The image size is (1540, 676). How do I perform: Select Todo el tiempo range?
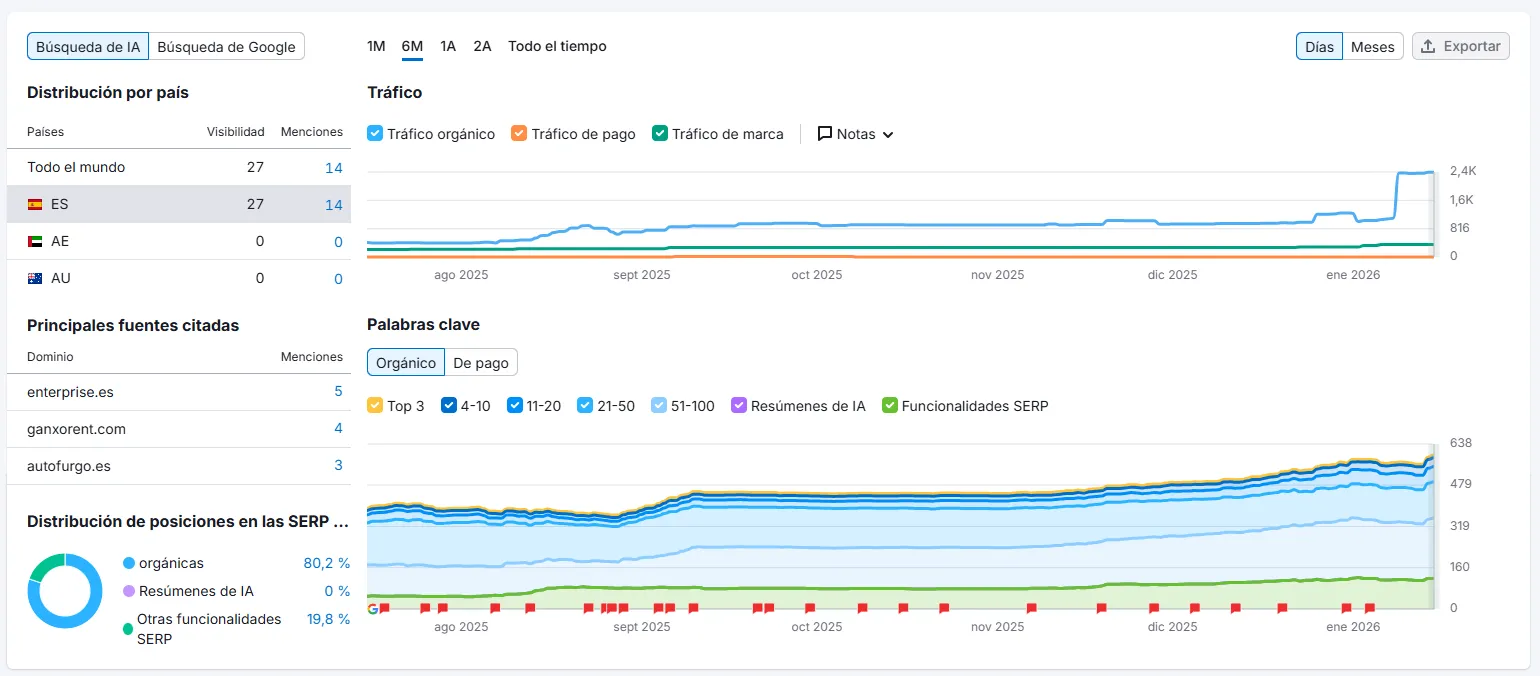(557, 46)
